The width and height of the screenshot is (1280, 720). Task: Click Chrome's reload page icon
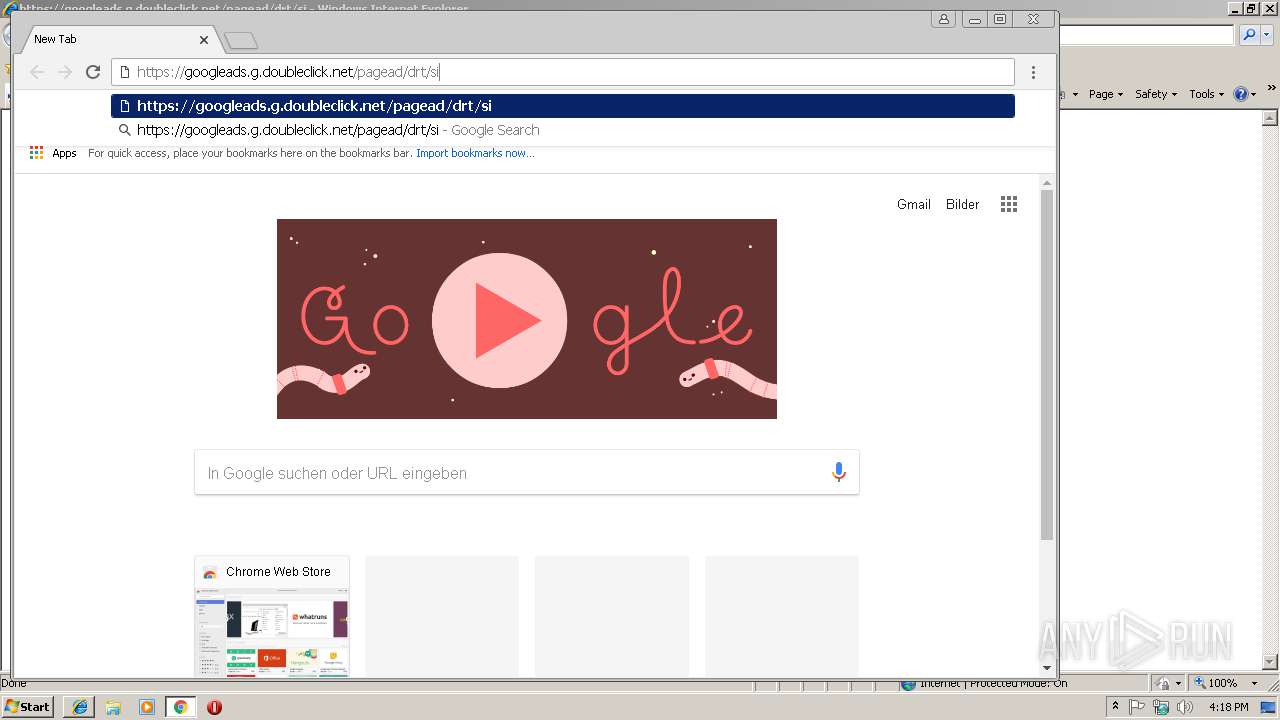[x=93, y=72]
